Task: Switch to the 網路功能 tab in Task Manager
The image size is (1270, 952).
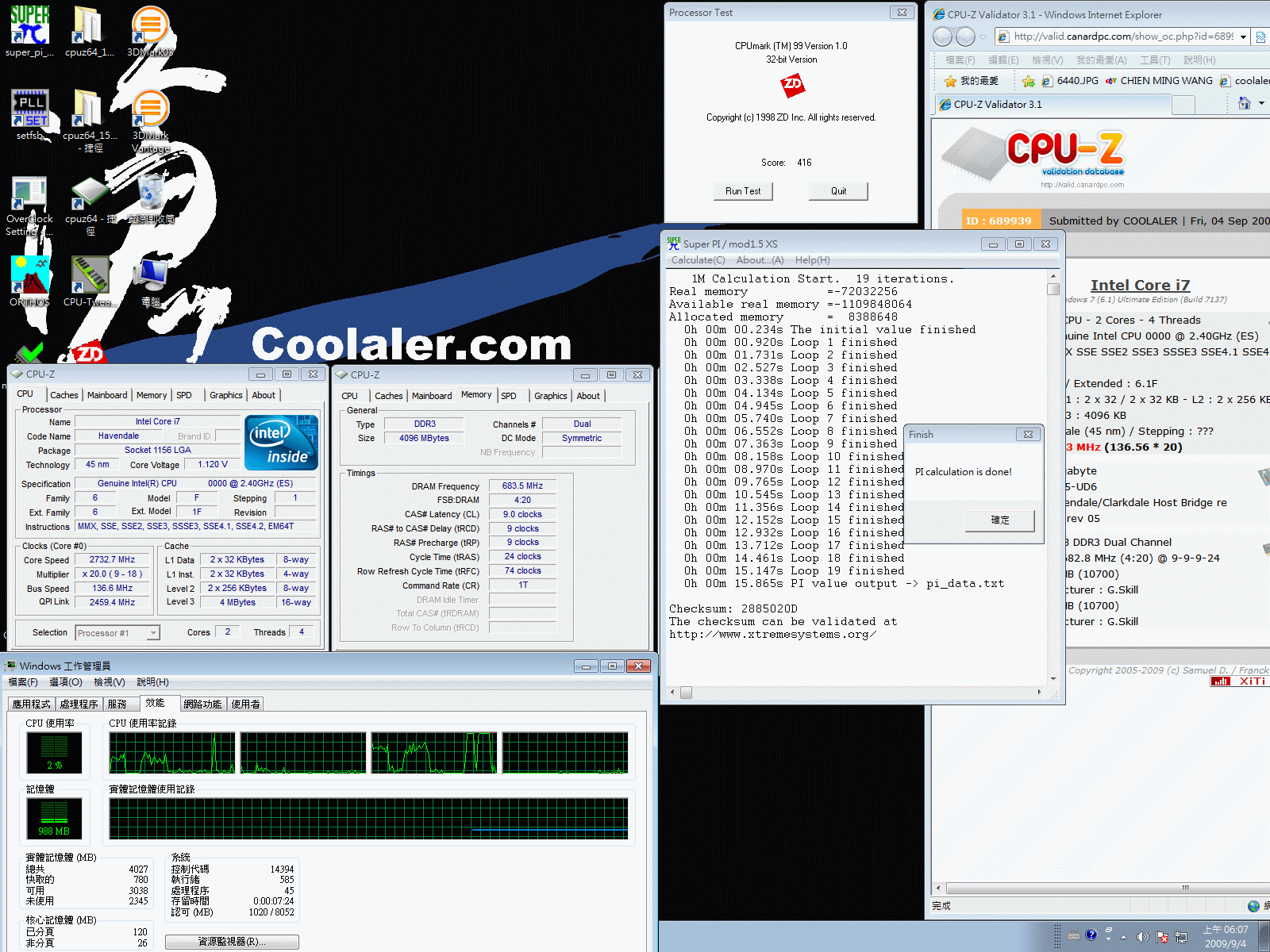Action: [202, 704]
